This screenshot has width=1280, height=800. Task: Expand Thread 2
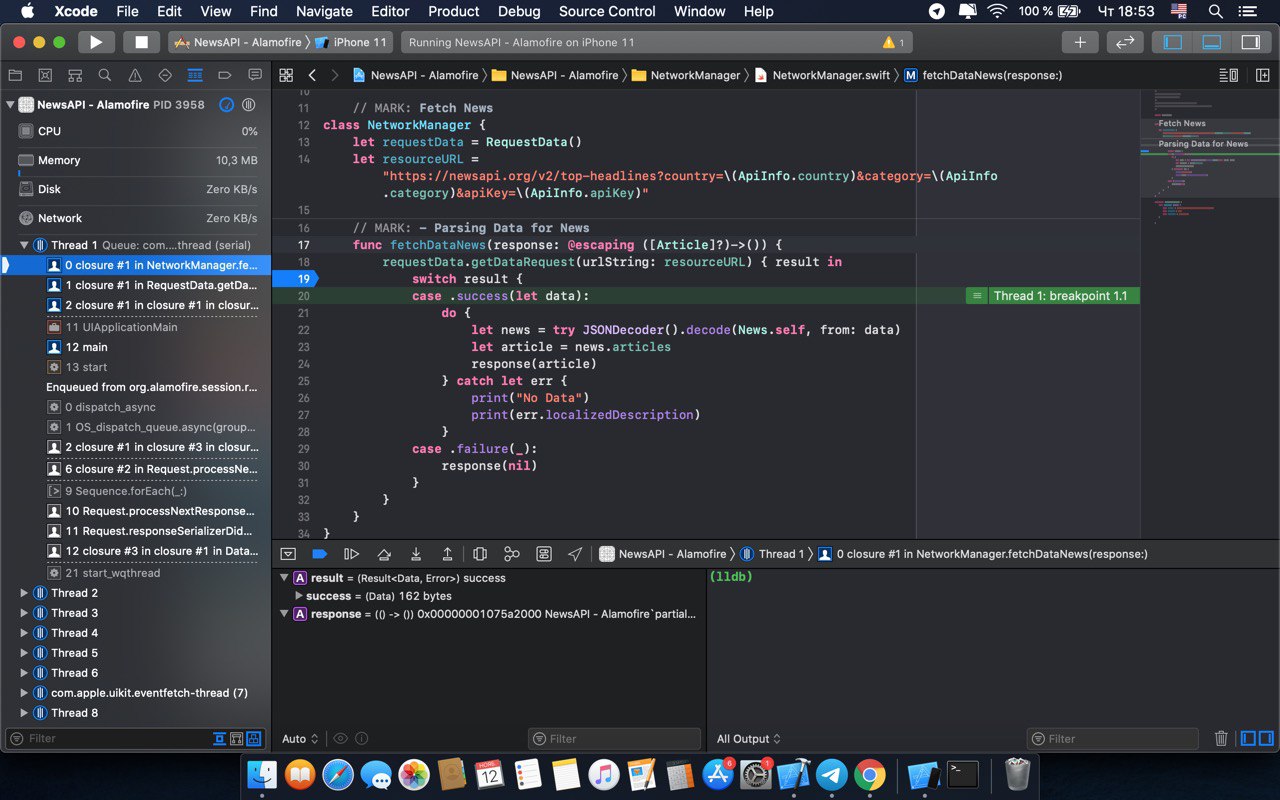click(x=25, y=593)
